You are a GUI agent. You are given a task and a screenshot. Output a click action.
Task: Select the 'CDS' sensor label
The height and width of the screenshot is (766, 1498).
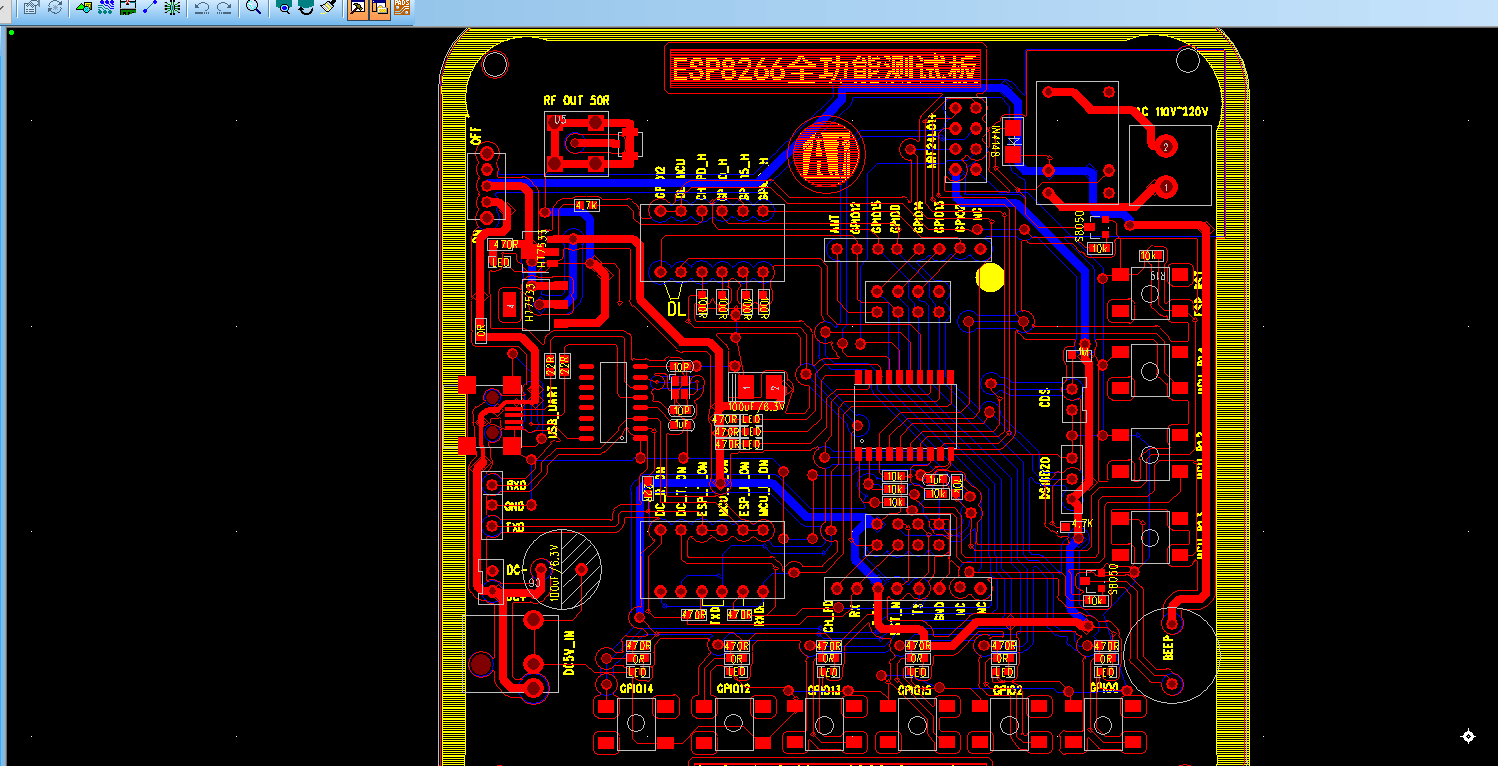click(1045, 397)
